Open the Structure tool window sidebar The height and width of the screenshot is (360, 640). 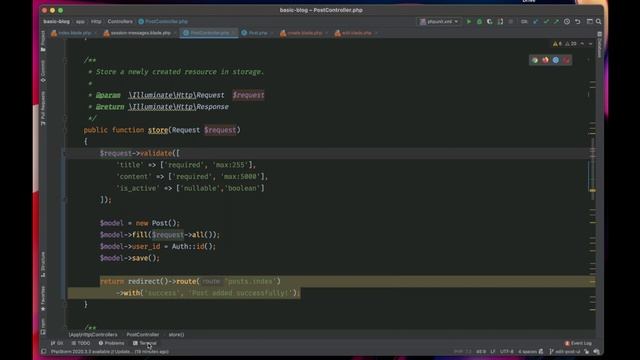43,264
